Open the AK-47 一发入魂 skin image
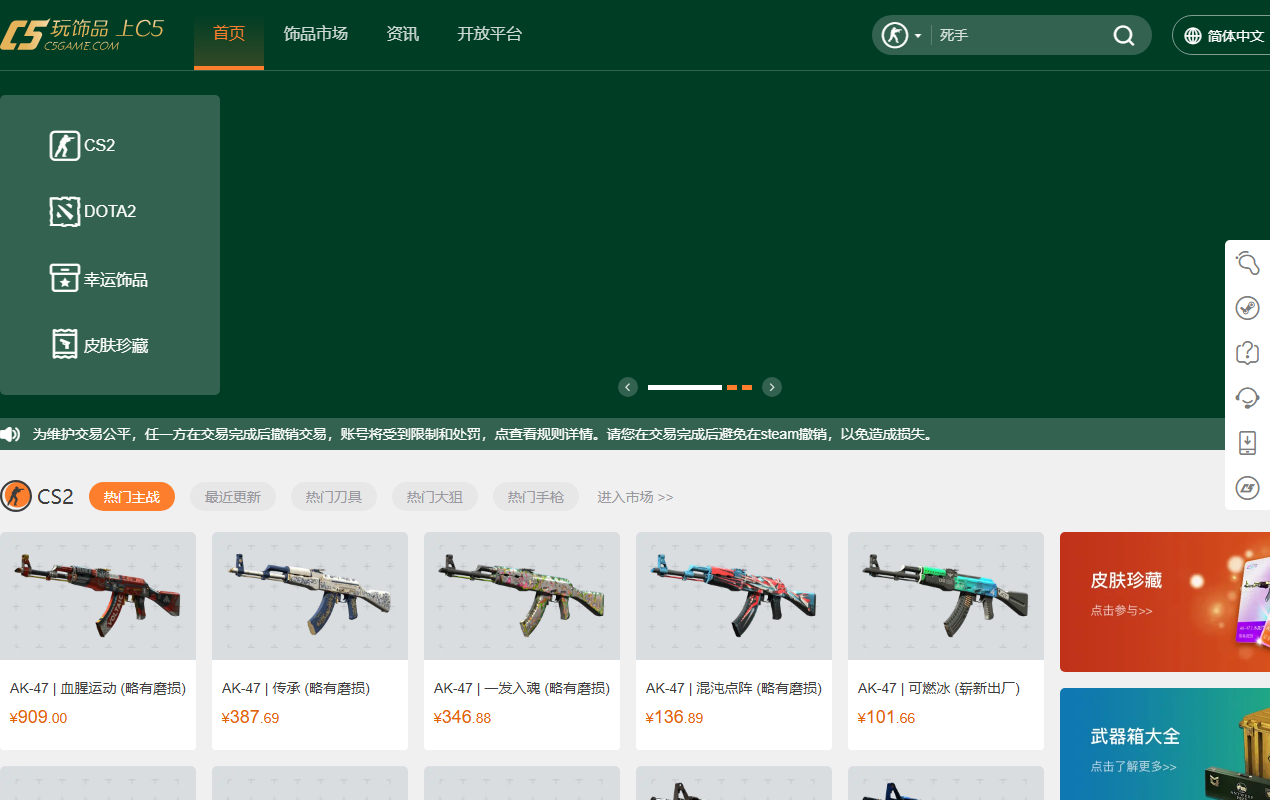Screen dimensions: 1280x800 [x=522, y=596]
